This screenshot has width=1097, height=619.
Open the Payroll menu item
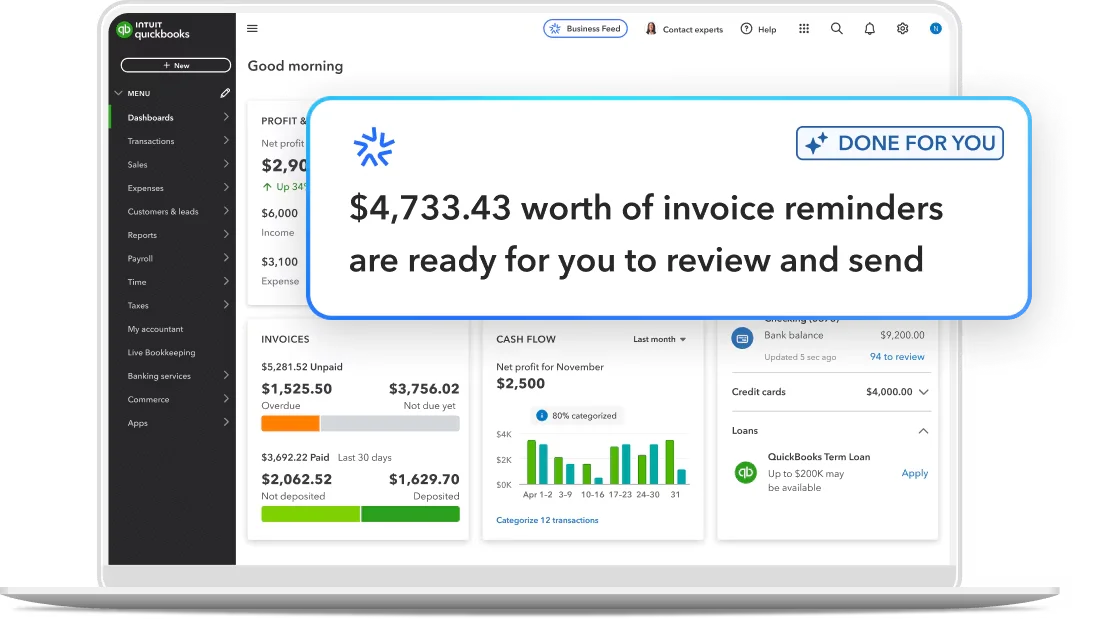tap(145, 258)
